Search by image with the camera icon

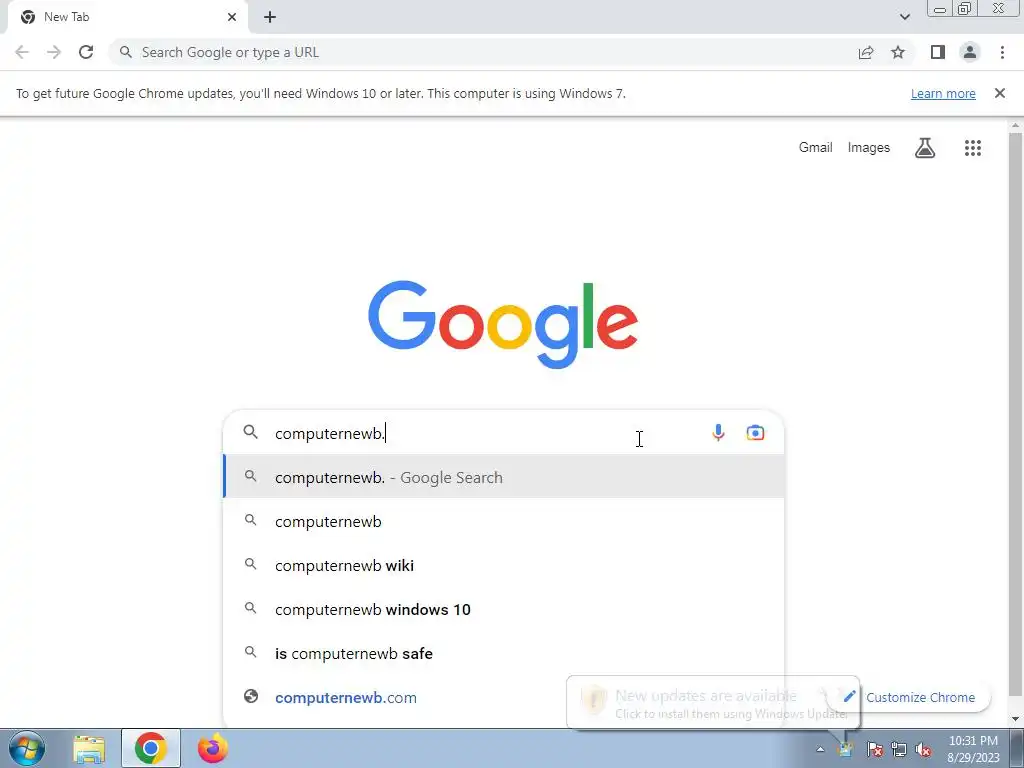756,433
